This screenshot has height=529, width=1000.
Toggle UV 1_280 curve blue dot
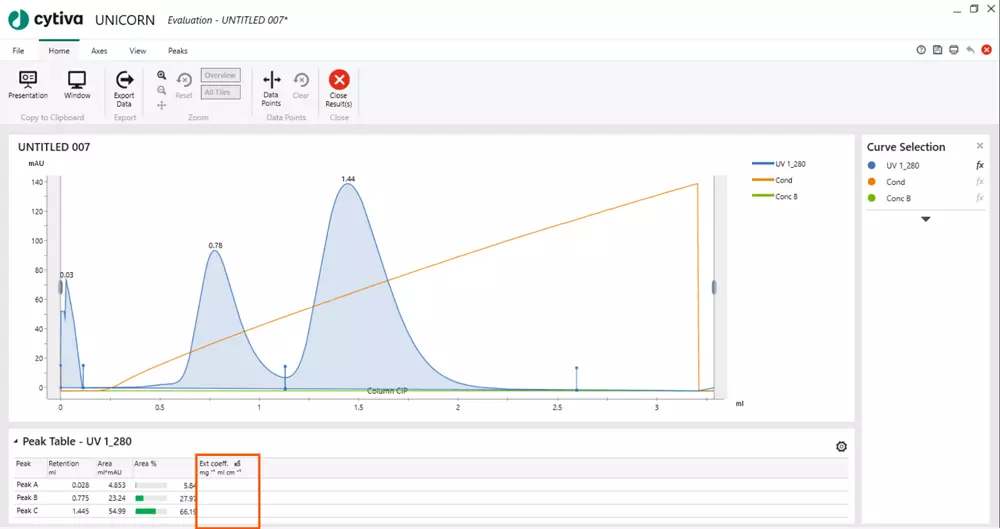tap(872, 165)
